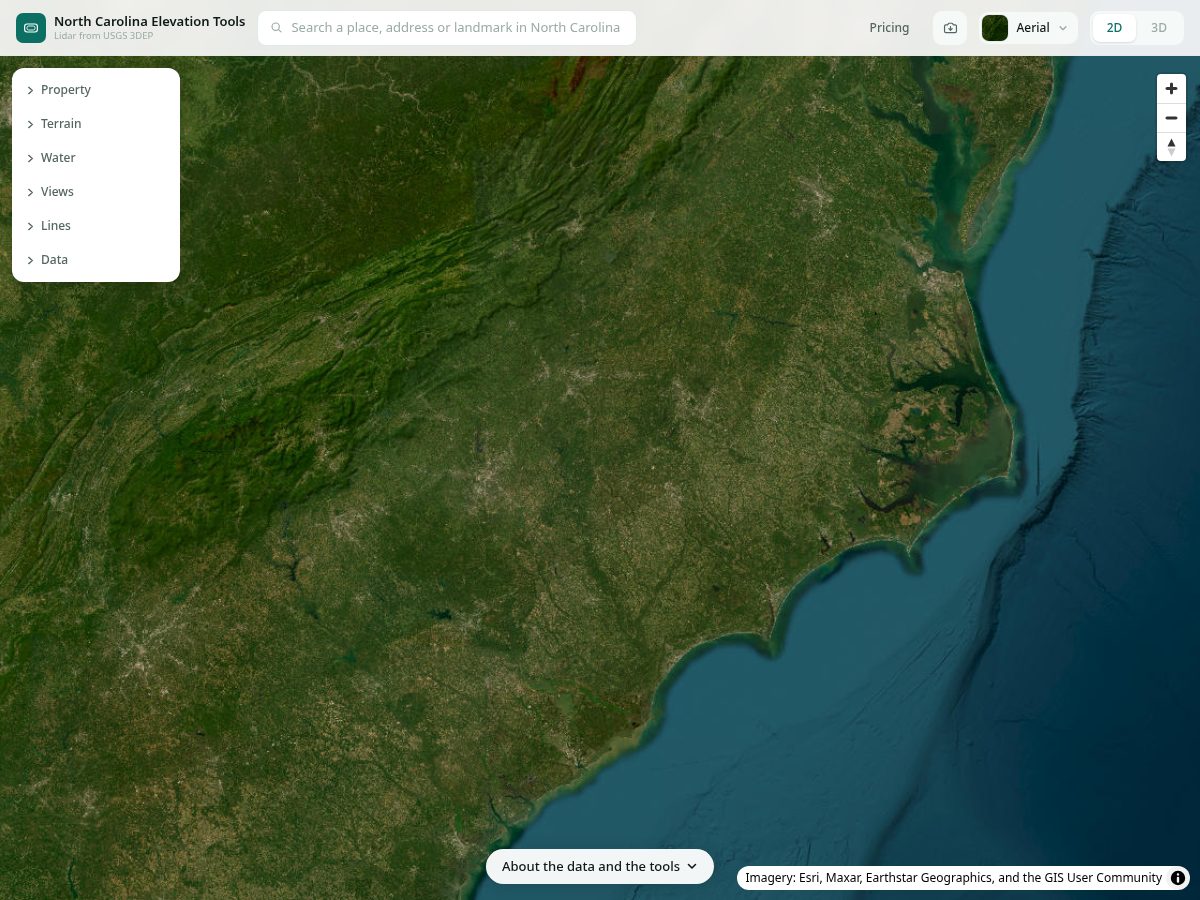Expand the Water section chevron
1200x900 pixels.
[30, 158]
